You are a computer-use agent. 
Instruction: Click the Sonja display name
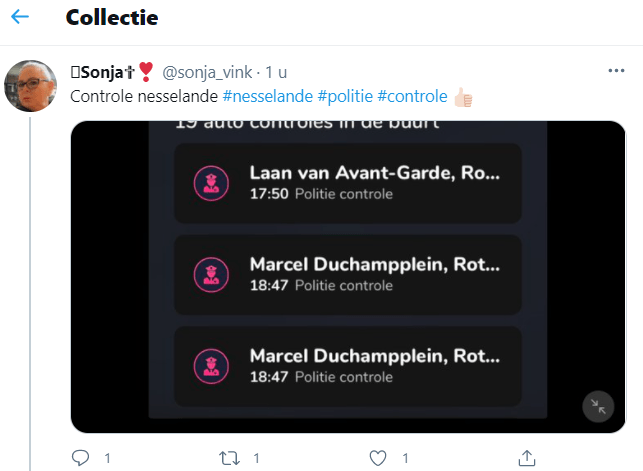[x=103, y=72]
